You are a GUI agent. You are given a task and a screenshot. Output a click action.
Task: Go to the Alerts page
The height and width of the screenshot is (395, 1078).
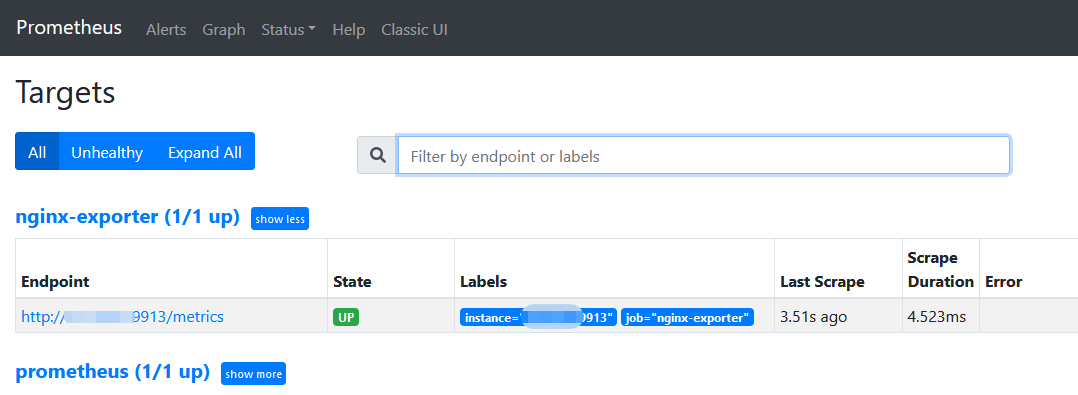point(166,30)
